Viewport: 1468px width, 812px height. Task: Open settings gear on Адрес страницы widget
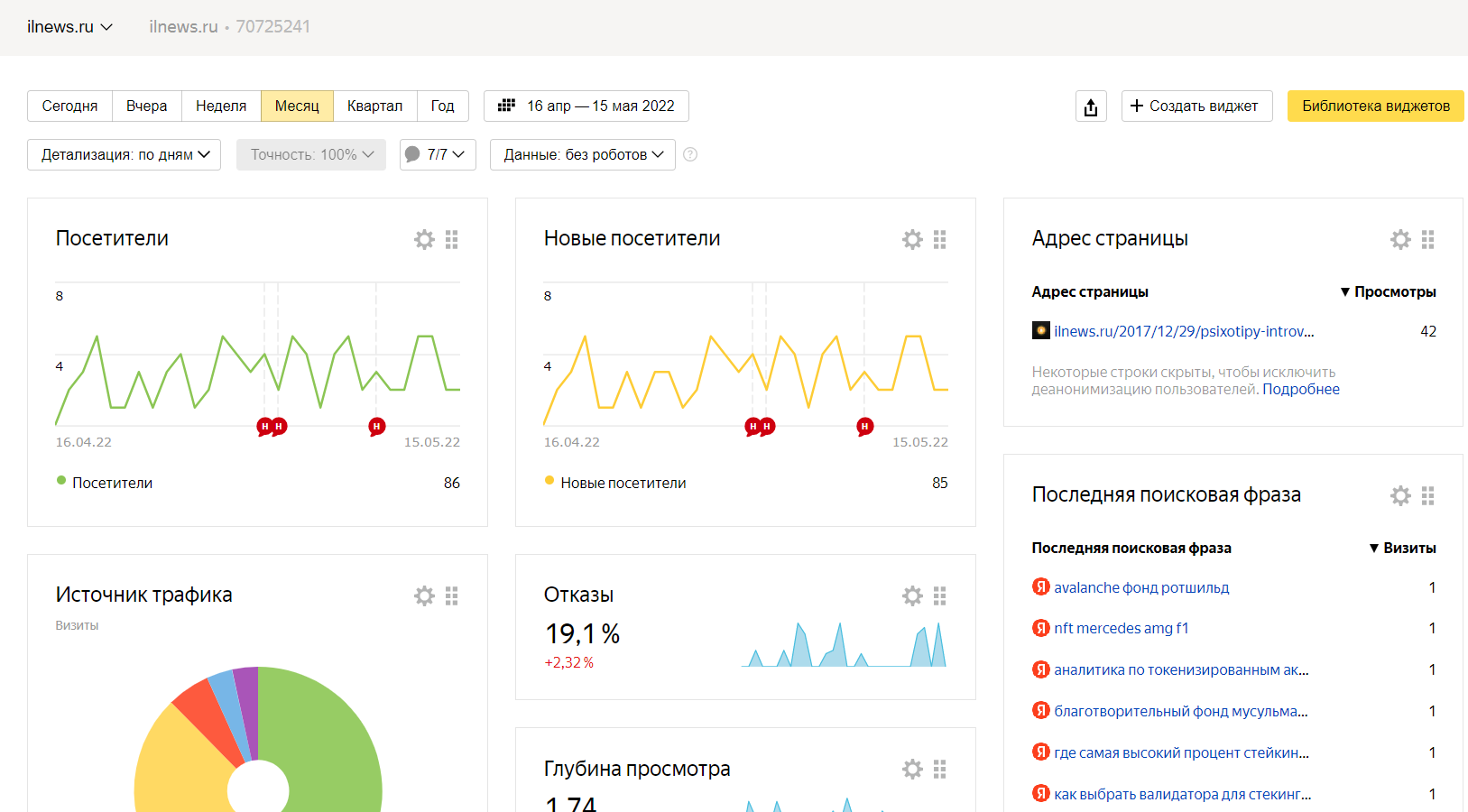1400,239
